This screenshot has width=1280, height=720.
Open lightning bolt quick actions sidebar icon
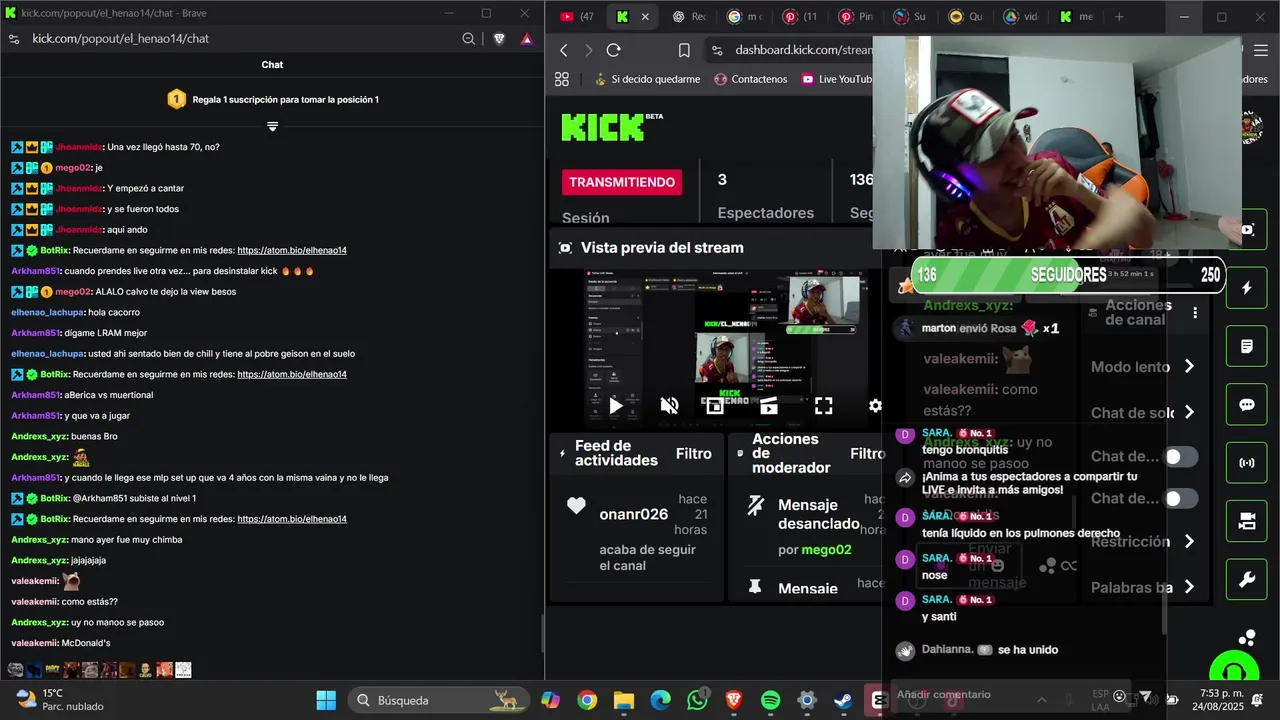click(1247, 288)
